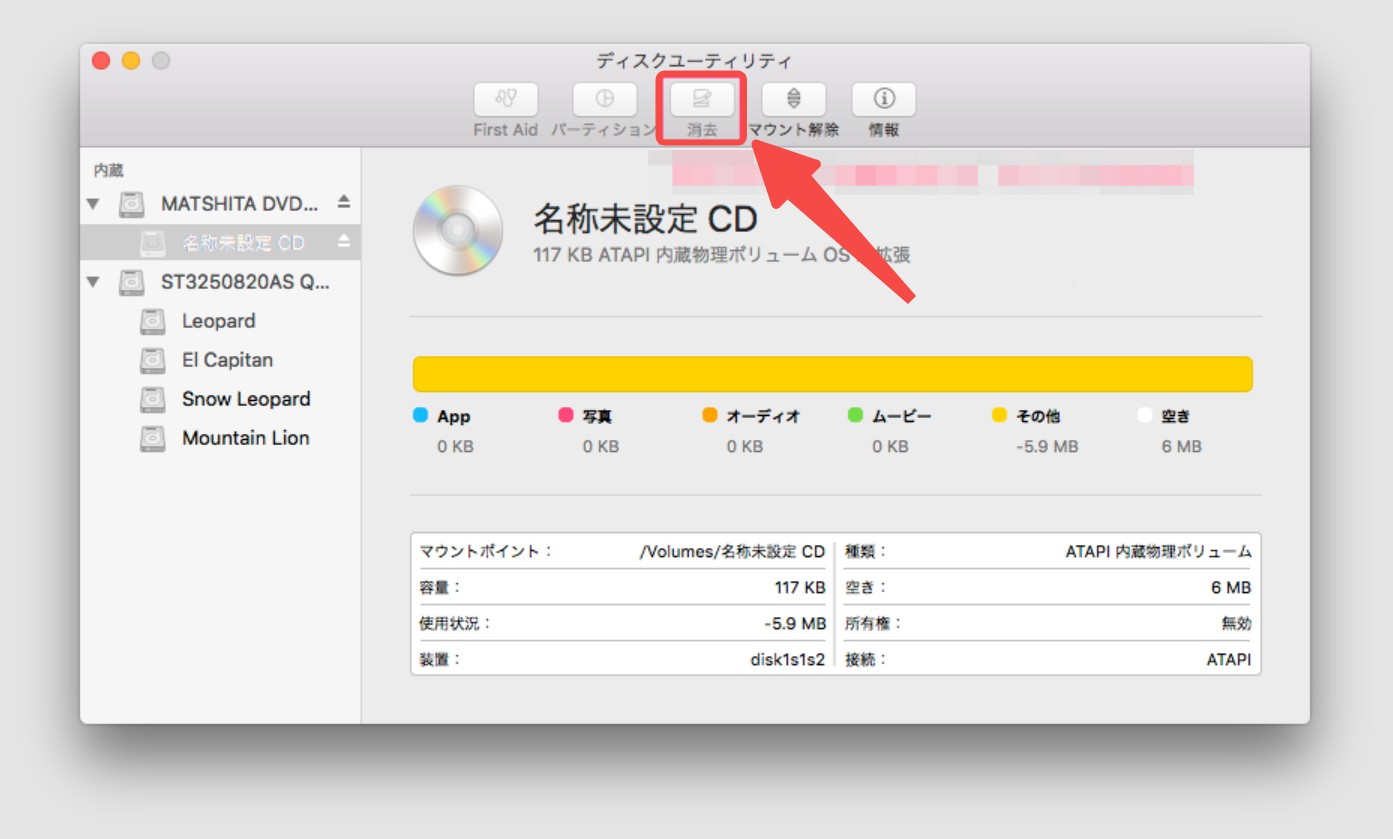
Task: Click the First Aid toolbar icon
Action: coord(505,99)
